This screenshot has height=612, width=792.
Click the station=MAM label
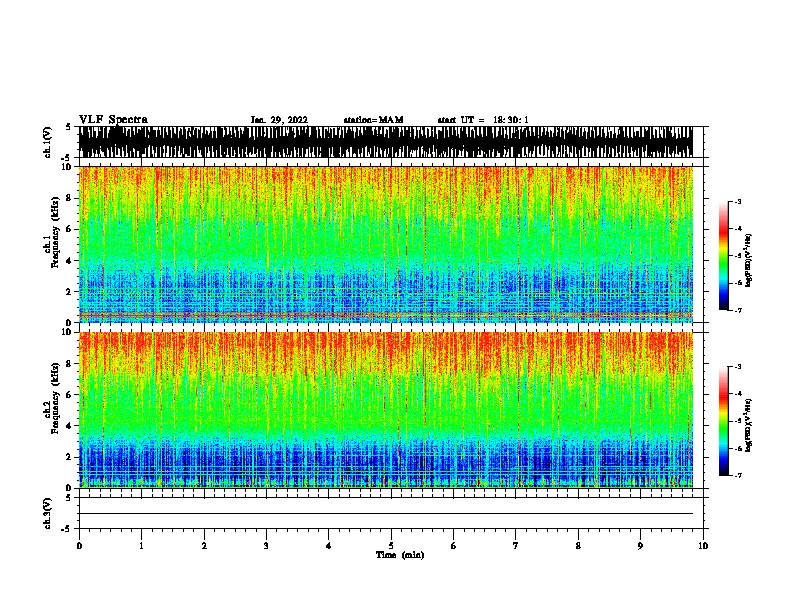[373, 120]
